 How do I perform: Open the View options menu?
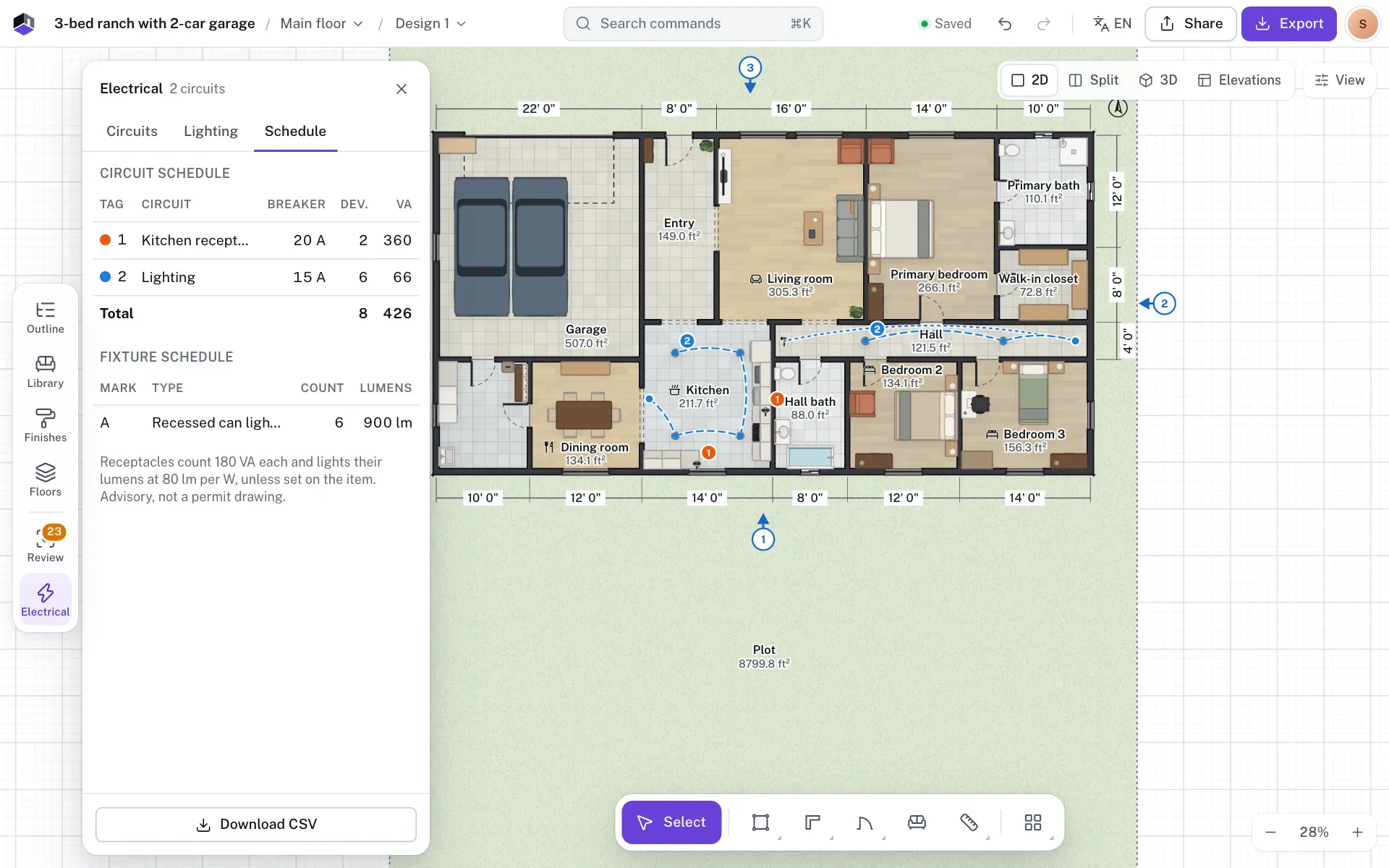coord(1340,80)
